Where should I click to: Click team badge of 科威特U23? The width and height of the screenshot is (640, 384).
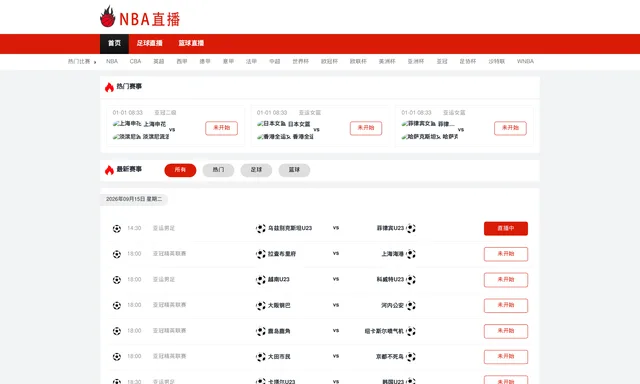tap(411, 280)
